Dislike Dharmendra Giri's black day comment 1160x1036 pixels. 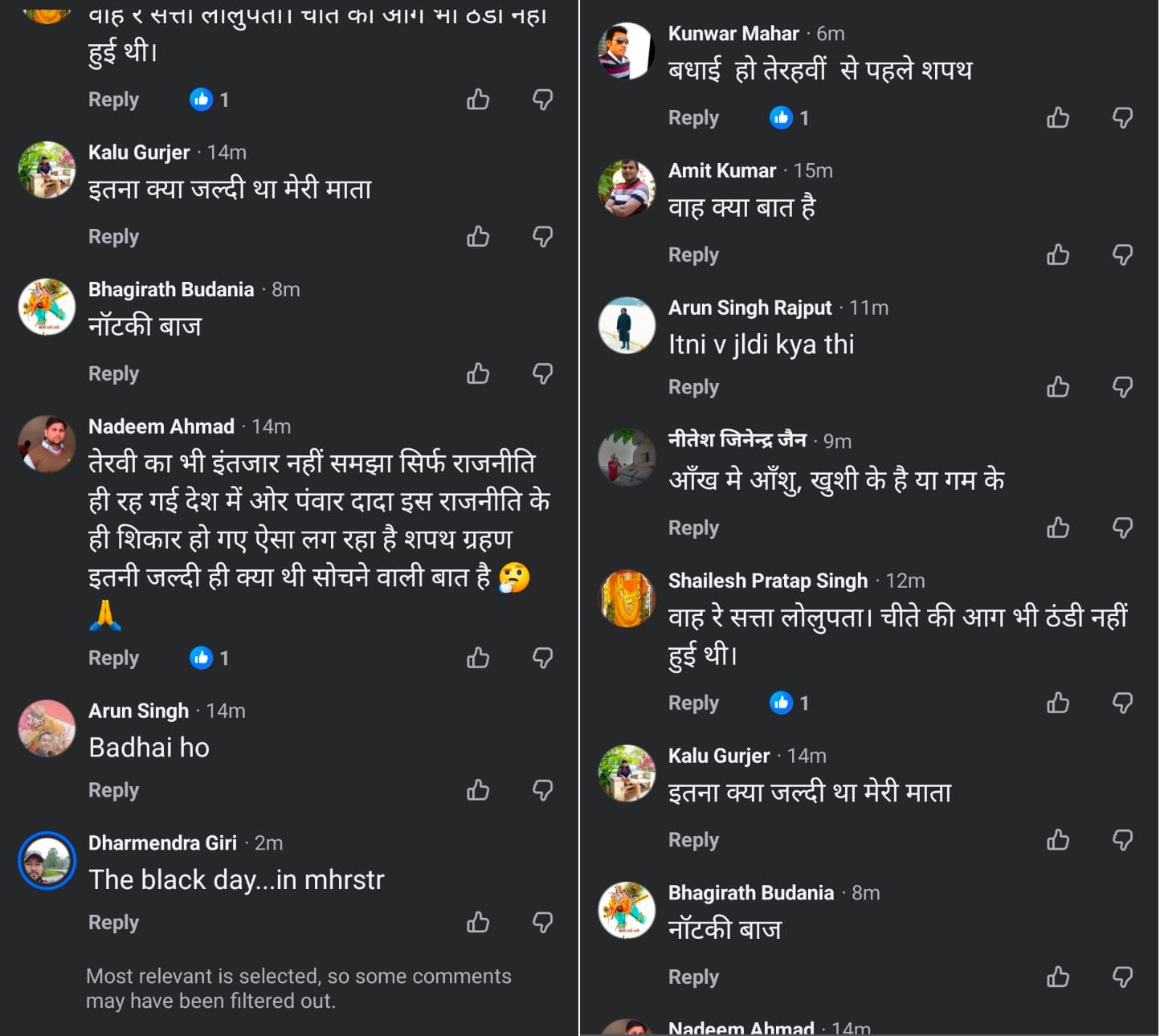(543, 922)
